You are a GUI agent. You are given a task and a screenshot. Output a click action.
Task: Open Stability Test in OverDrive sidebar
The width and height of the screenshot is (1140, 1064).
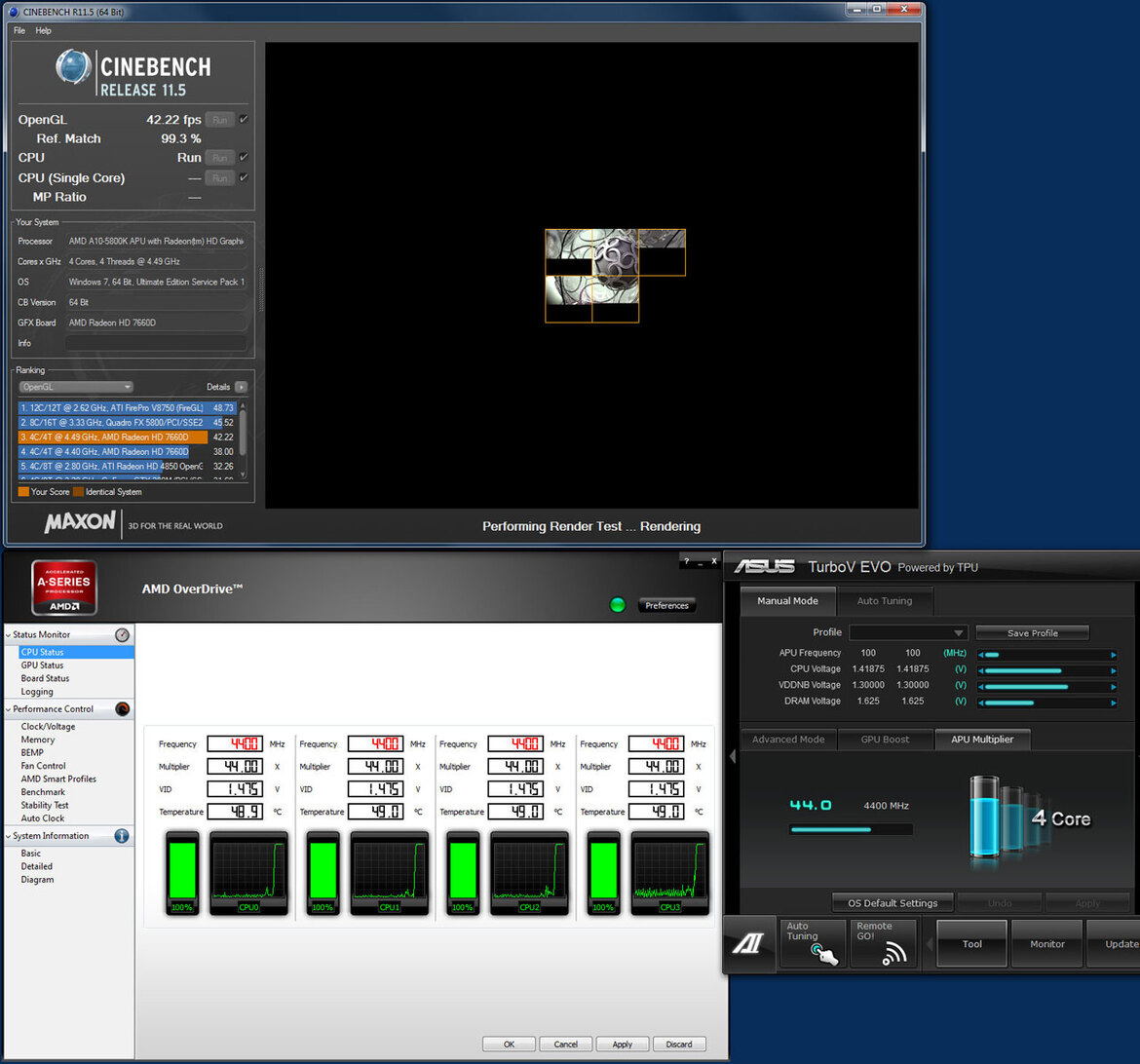45,805
